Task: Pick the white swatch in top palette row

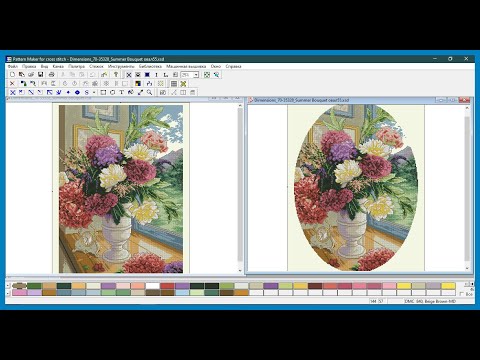Action: 152,286
